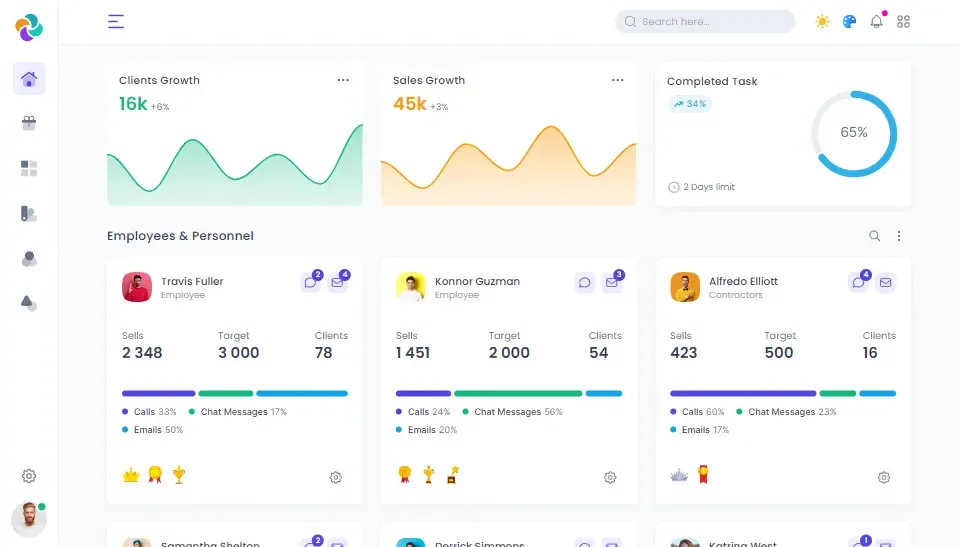This screenshot has width=959, height=547.
Task: Click Konnor Guzman's Chat Messages 56% legend
Action: tap(512, 412)
